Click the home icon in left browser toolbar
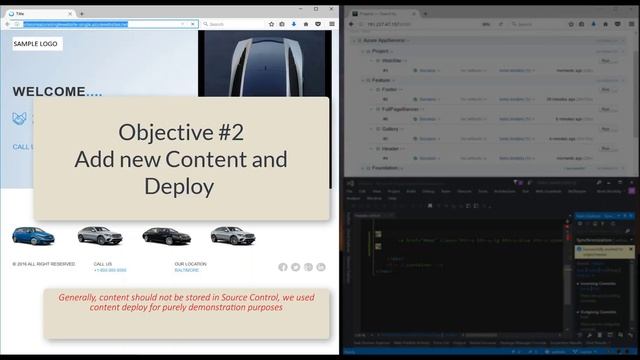The height and width of the screenshot is (360, 640). pyautogui.click(x=306, y=24)
